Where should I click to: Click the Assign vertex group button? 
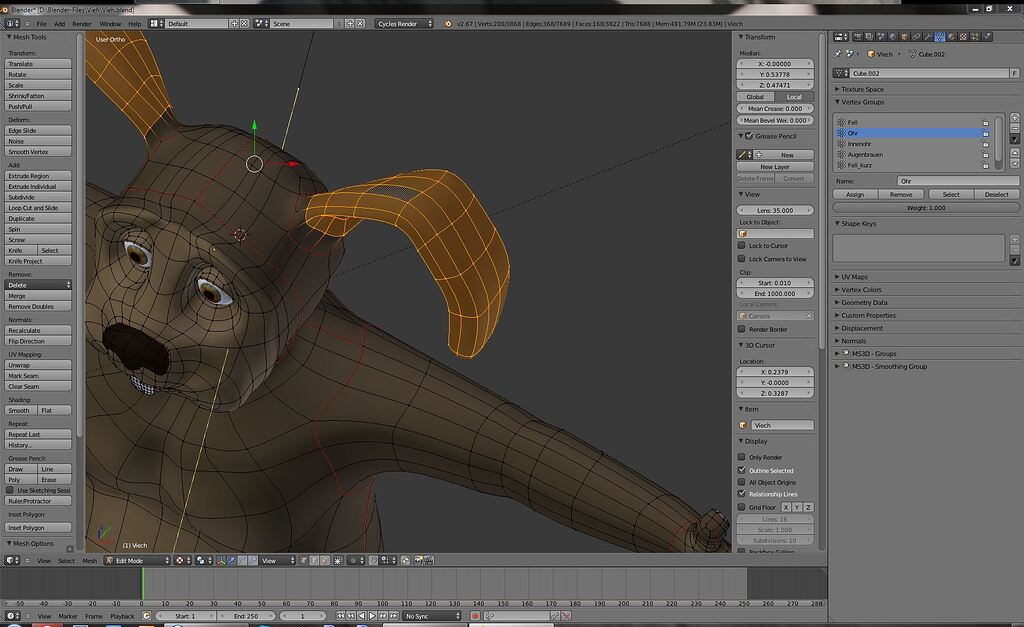tap(855, 194)
